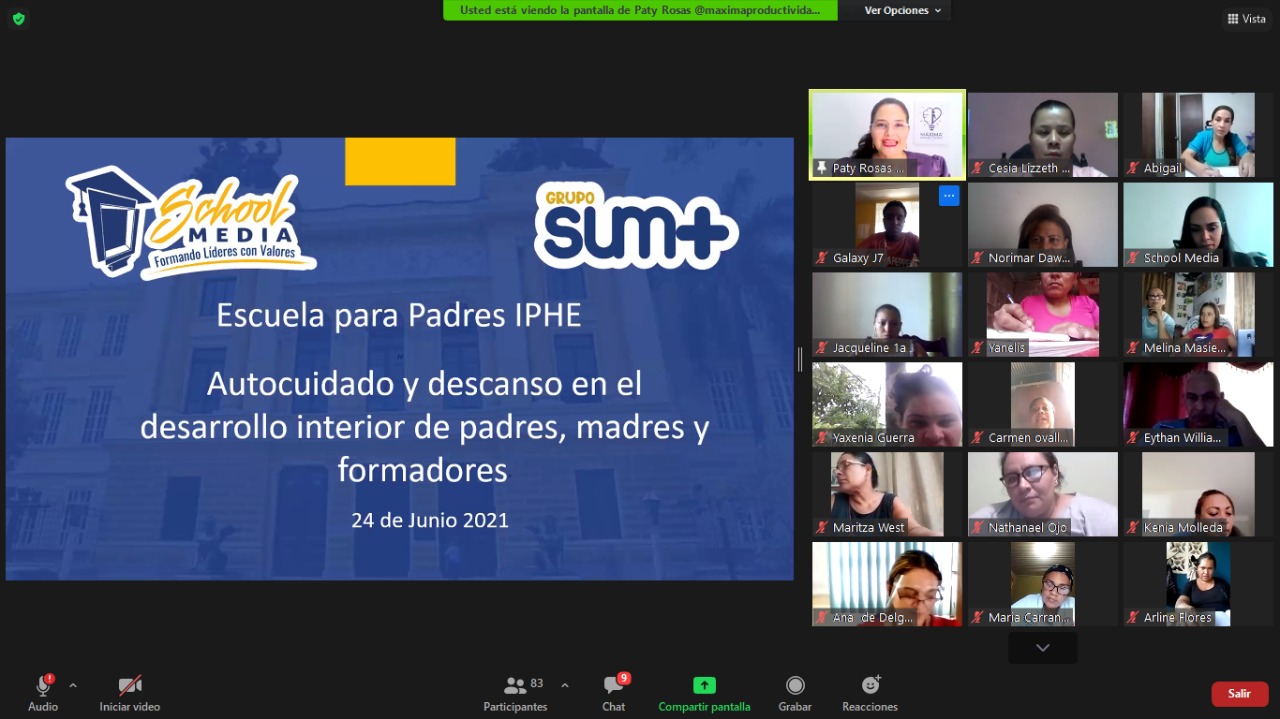Open Ver Opciones dropdown

(903, 10)
